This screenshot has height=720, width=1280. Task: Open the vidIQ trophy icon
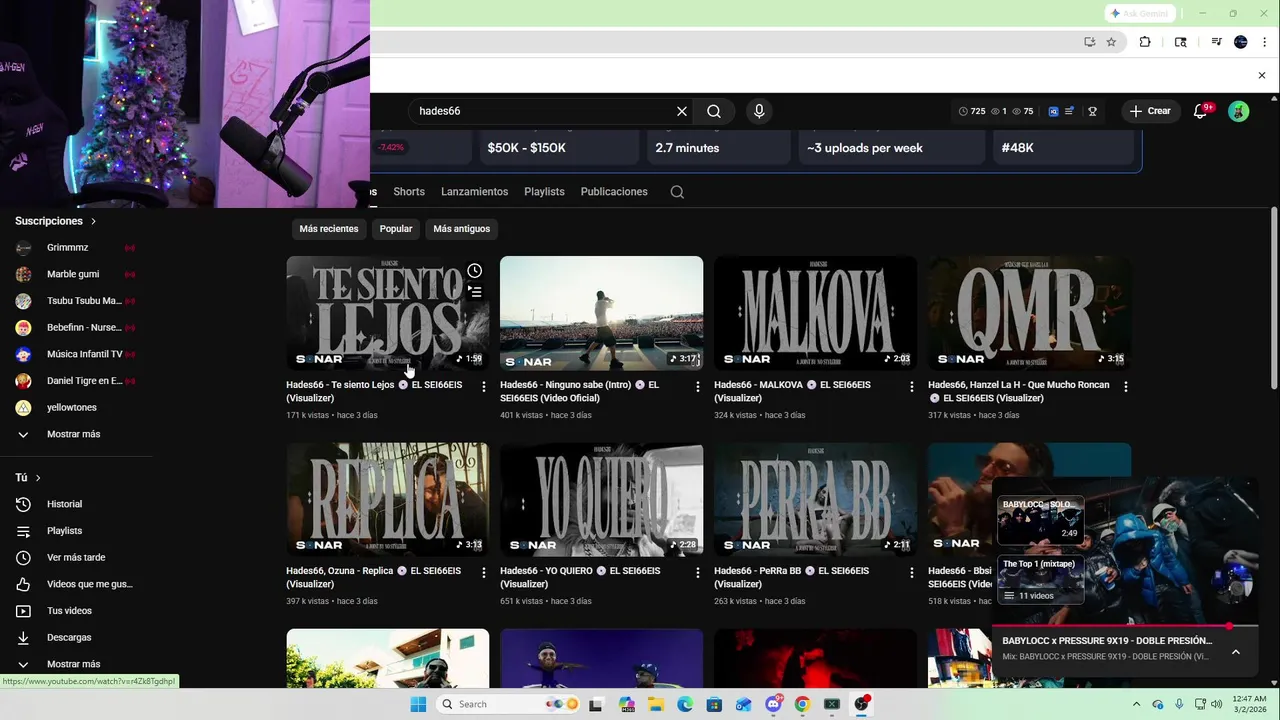tap(1092, 111)
